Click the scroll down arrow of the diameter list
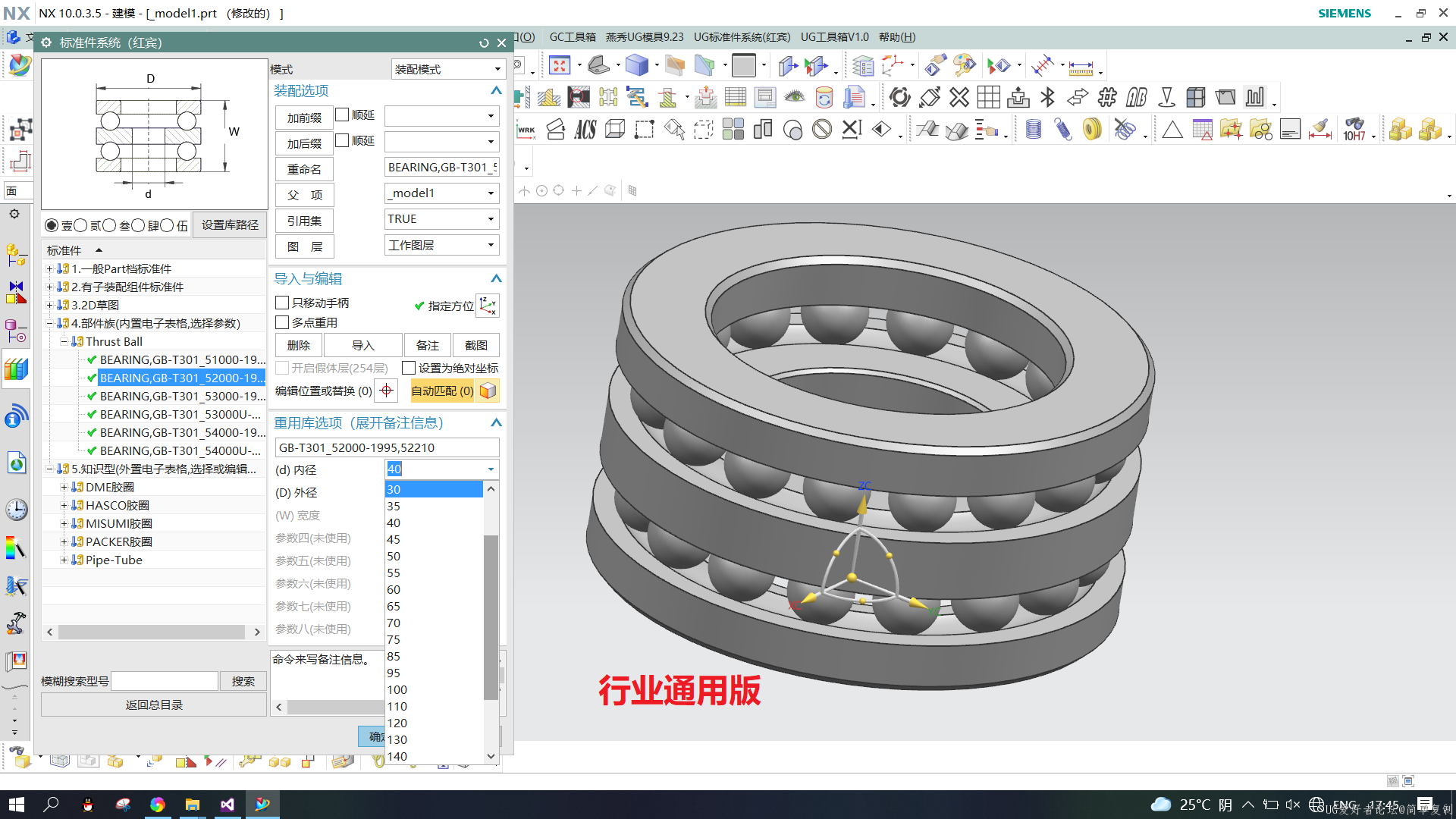Screen dimensions: 1456x819 [x=491, y=756]
